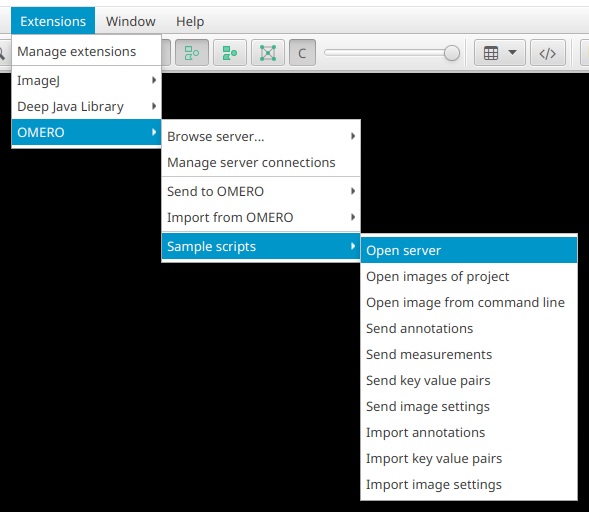Image resolution: width=589 pixels, height=512 pixels.
Task: Choose Manage server connections
Action: [x=261, y=162]
